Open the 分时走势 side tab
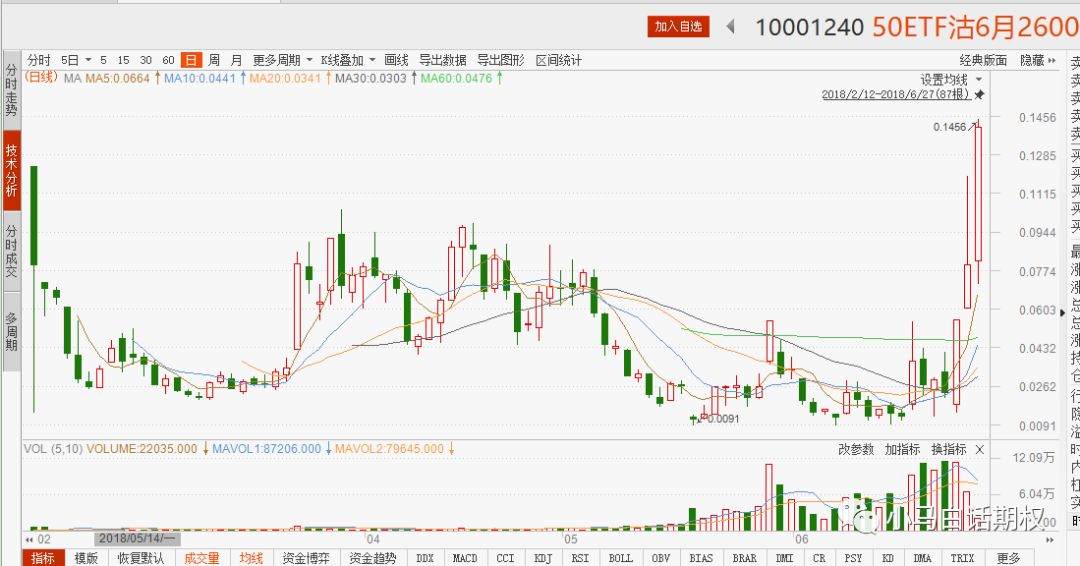This screenshot has width=1080, height=566. 11,90
